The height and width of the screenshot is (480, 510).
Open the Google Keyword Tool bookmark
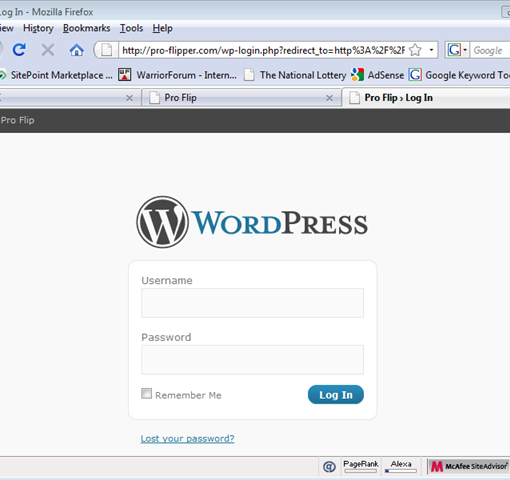(459, 75)
